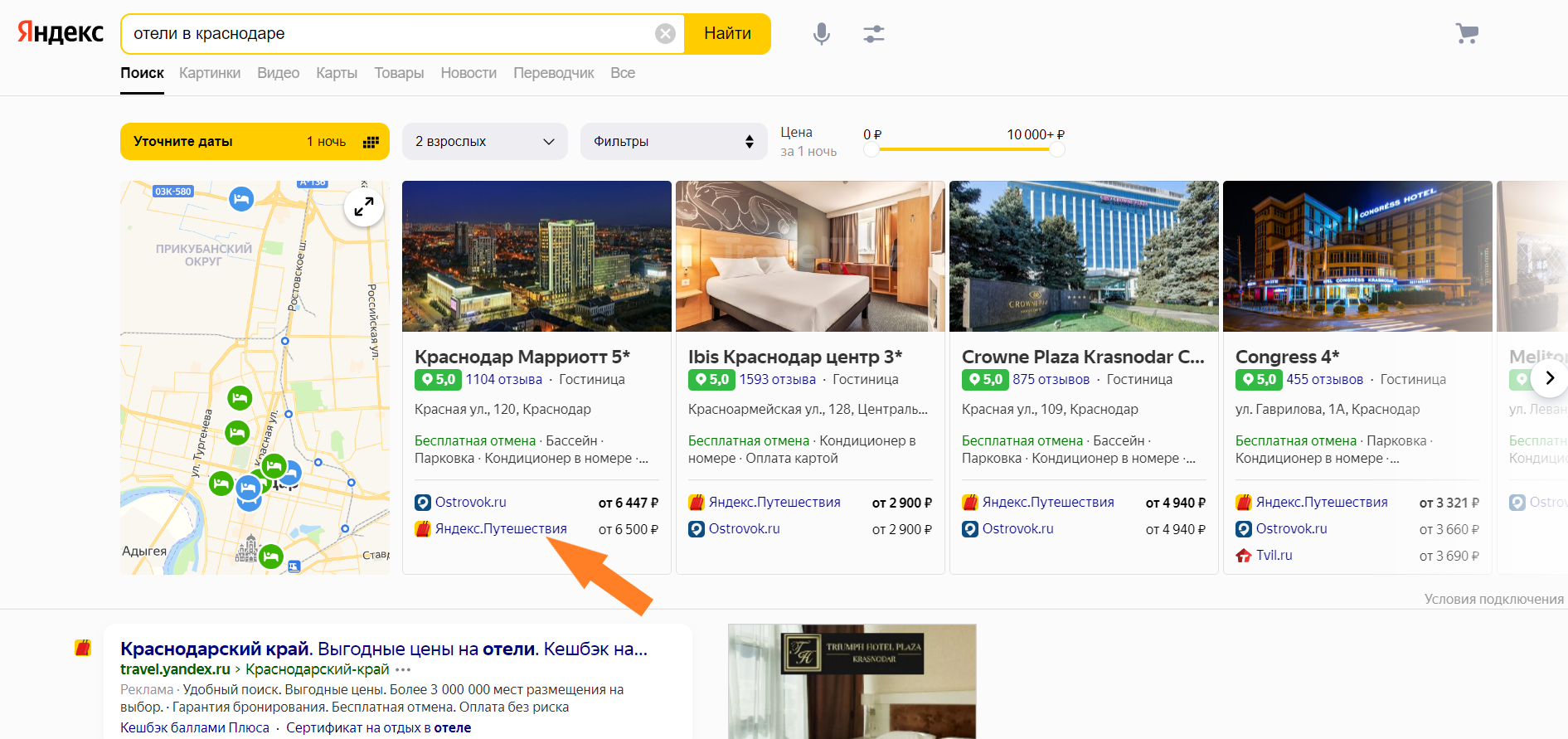Open the Все tab

(623, 73)
